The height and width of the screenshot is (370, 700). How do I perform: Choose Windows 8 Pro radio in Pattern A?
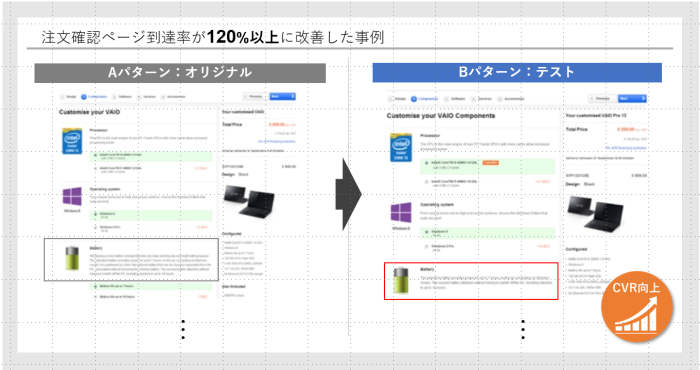tap(95, 227)
